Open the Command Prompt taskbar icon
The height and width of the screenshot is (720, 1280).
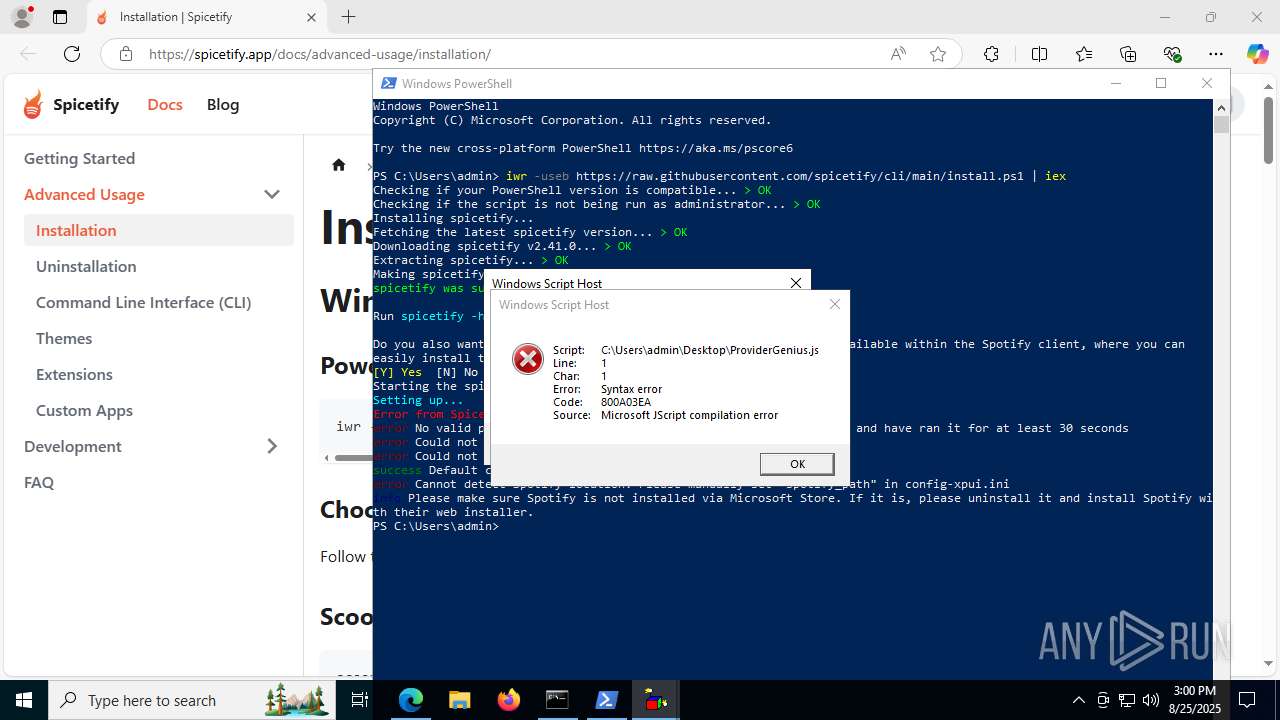point(557,700)
